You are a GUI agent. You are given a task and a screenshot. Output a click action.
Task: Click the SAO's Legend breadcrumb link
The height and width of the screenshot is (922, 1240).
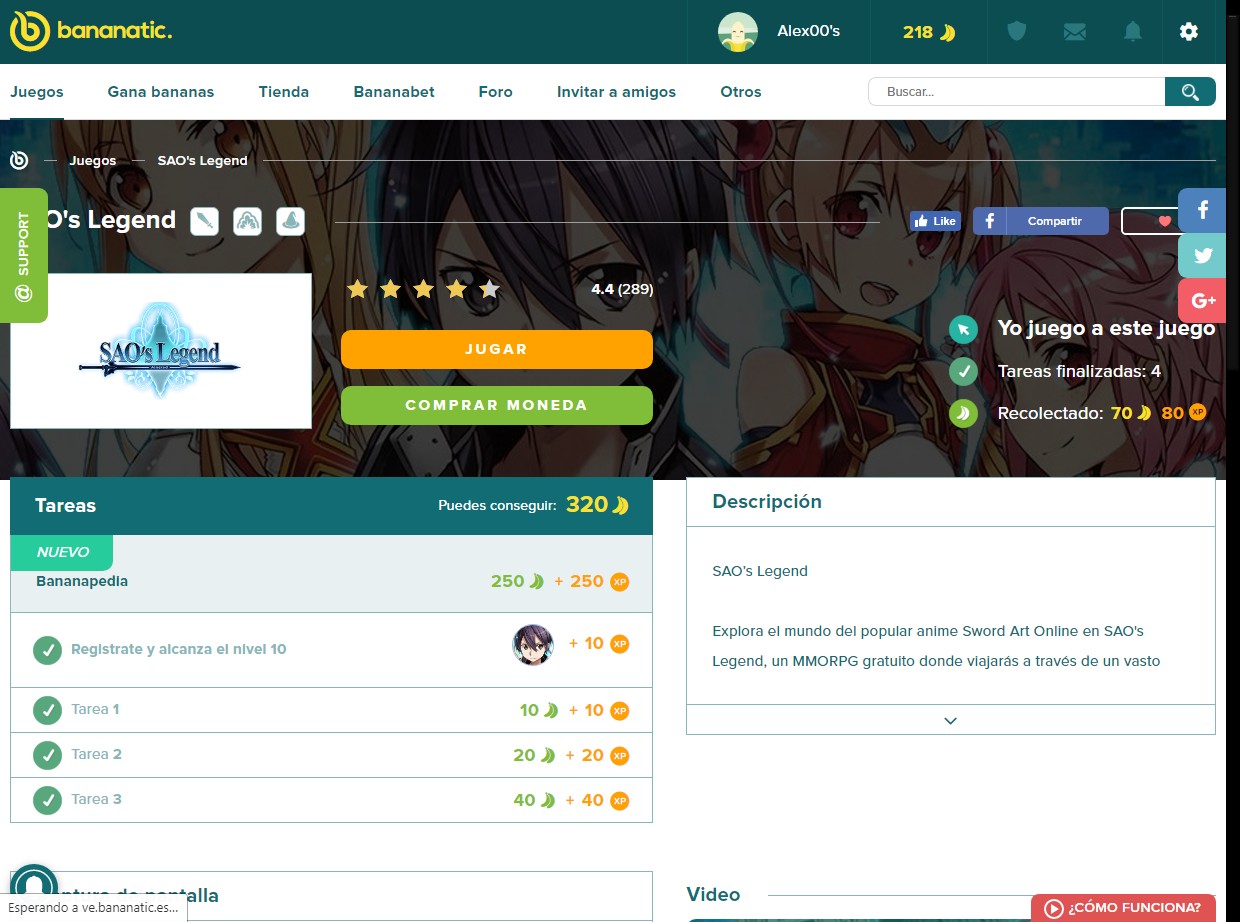[203, 160]
